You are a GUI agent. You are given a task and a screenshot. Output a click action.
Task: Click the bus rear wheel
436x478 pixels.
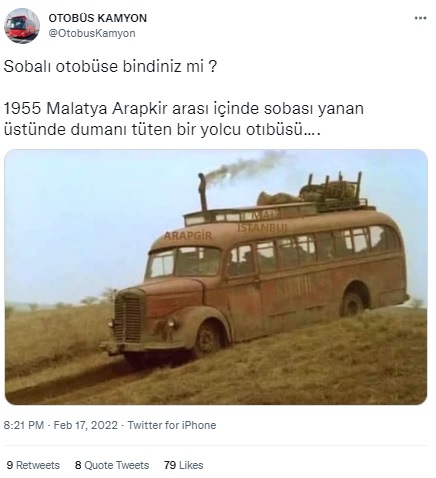(x=353, y=304)
